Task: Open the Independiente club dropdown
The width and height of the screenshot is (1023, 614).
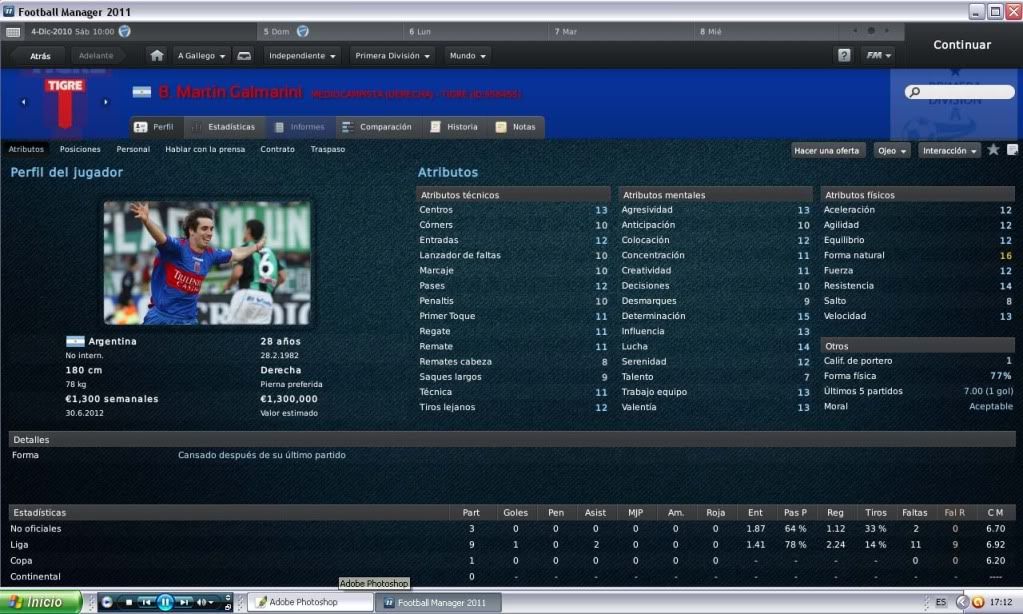Action: (302, 56)
